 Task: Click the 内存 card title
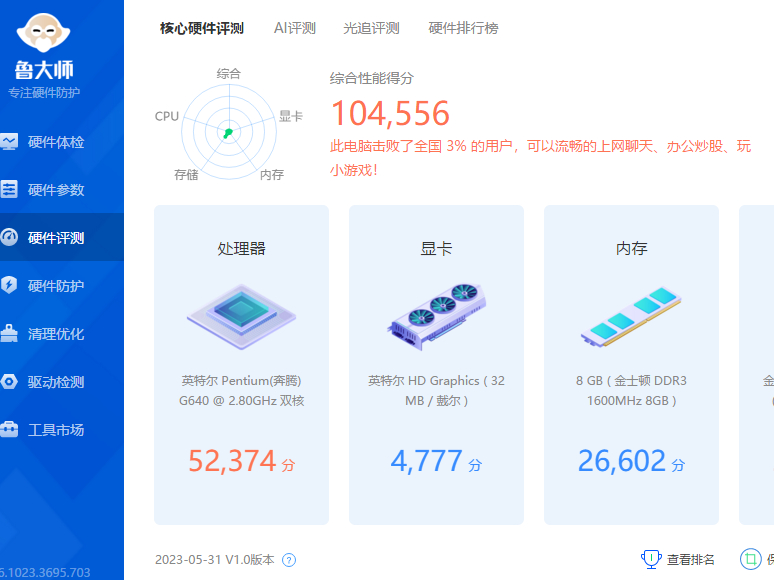tap(631, 248)
